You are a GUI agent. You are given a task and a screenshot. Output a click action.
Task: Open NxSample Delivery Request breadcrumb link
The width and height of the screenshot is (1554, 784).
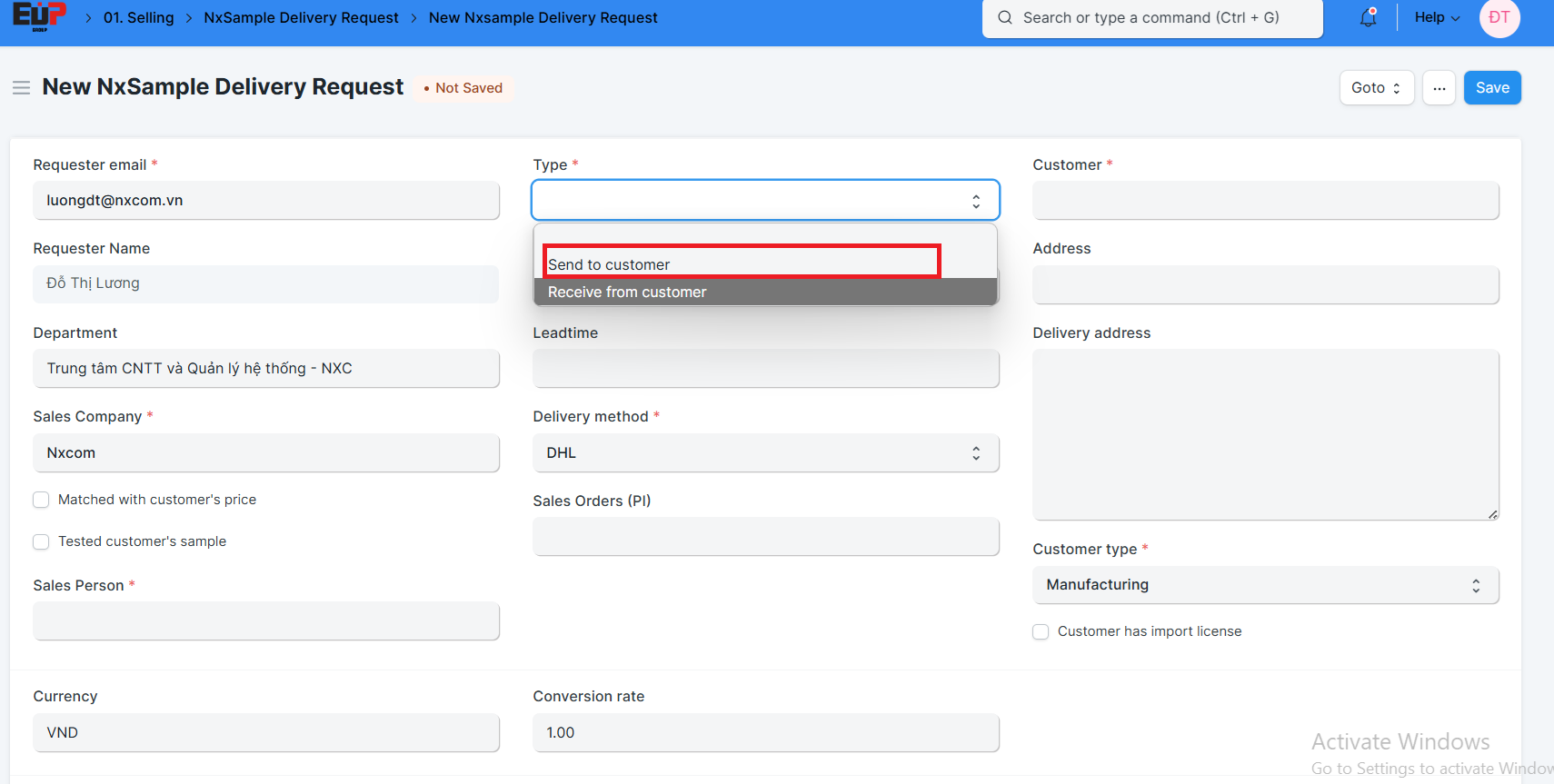(x=301, y=17)
